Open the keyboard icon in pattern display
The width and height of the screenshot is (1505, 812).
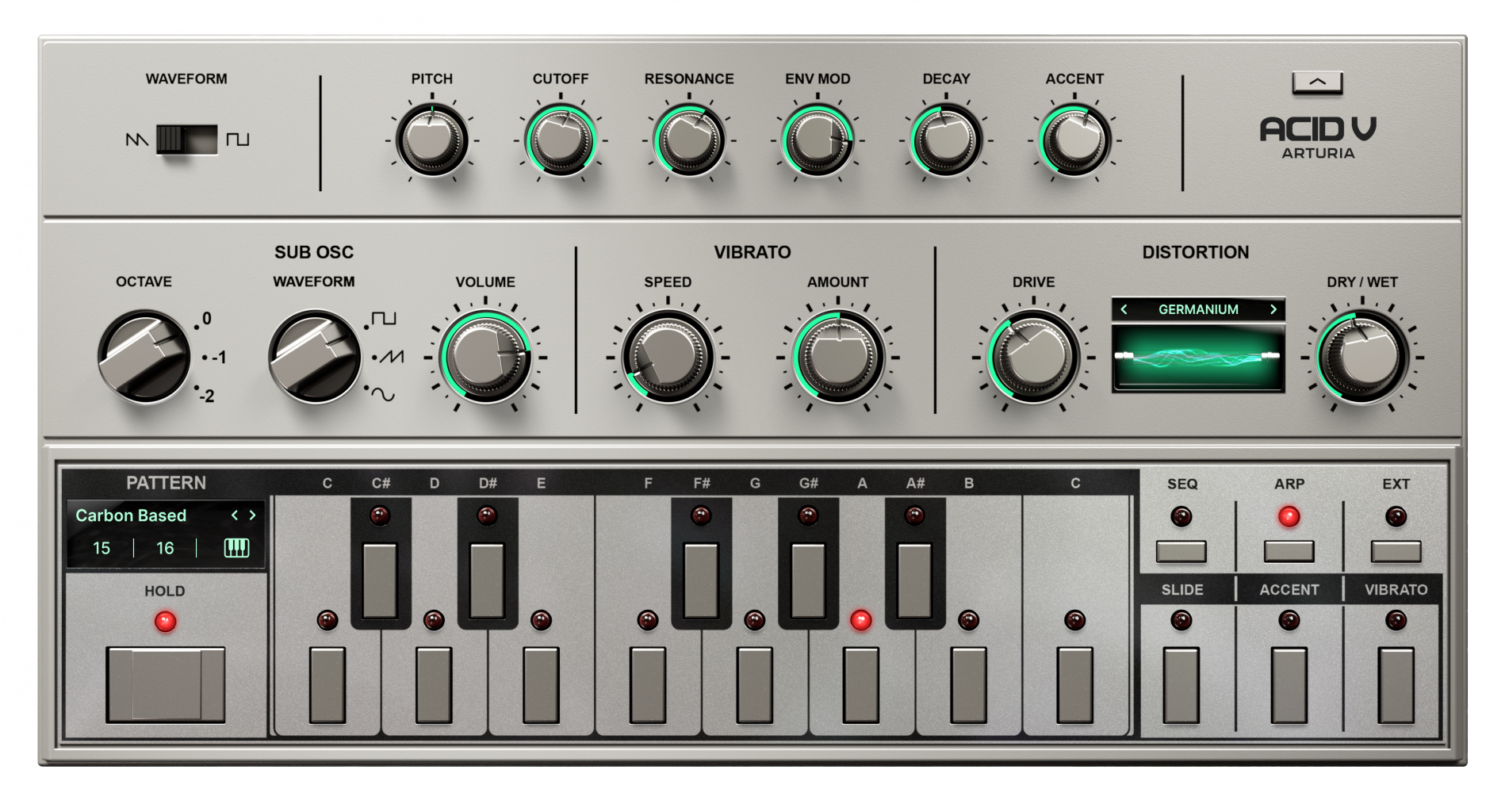coord(236,548)
